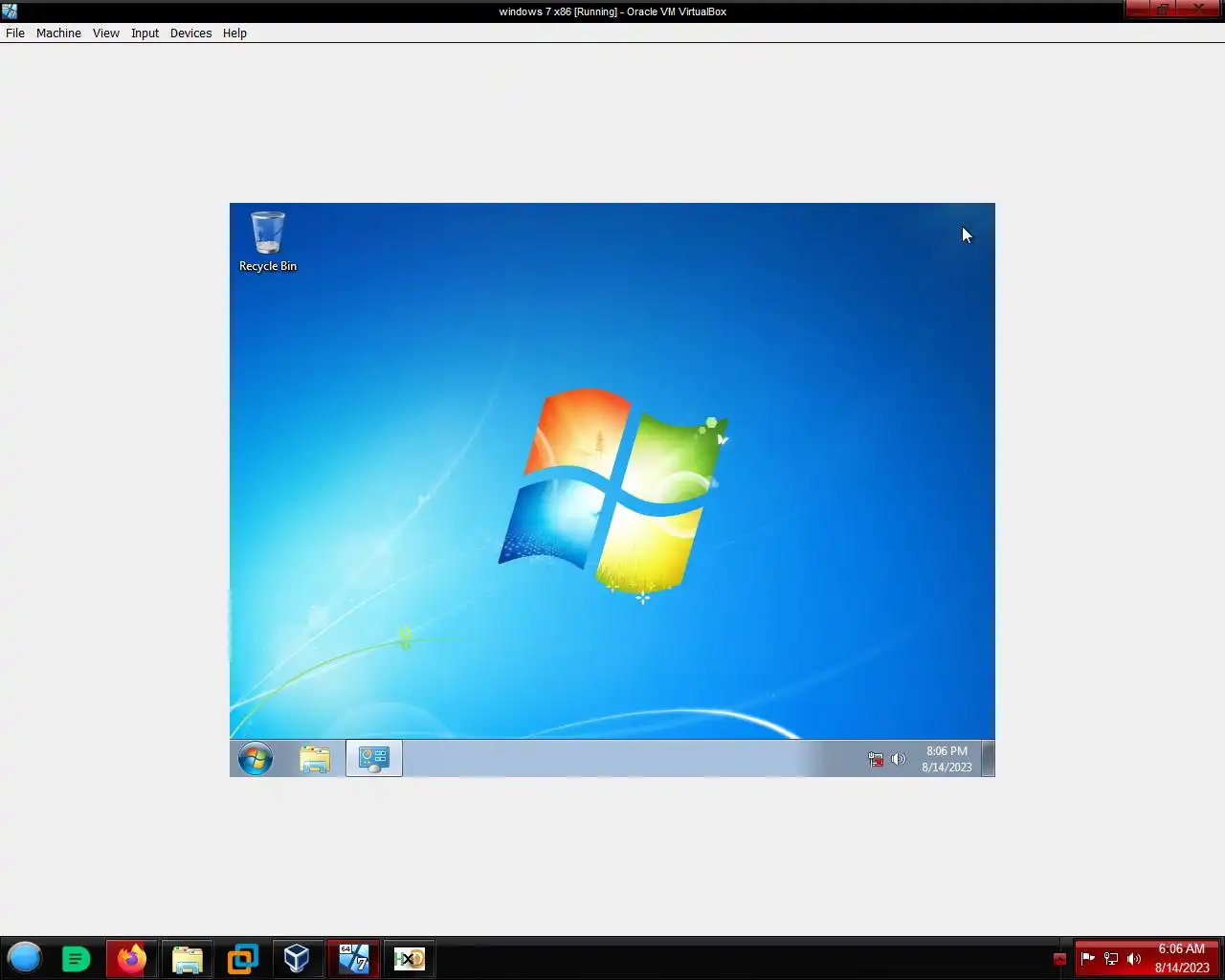Open Windows Explorer in guest taskbar
Screen dimensions: 1225x980
[315, 759]
